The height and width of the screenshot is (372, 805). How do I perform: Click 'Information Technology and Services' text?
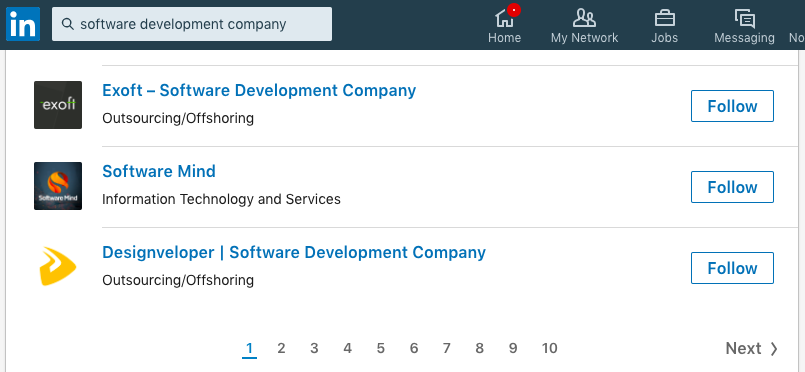pos(221,199)
